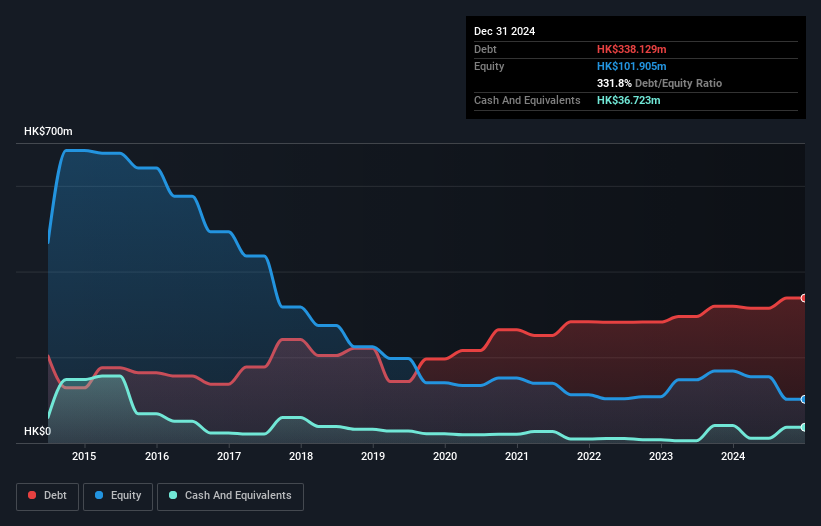Click the 2020 x-axis label
Screen dimensions: 821x526
[x=445, y=456]
